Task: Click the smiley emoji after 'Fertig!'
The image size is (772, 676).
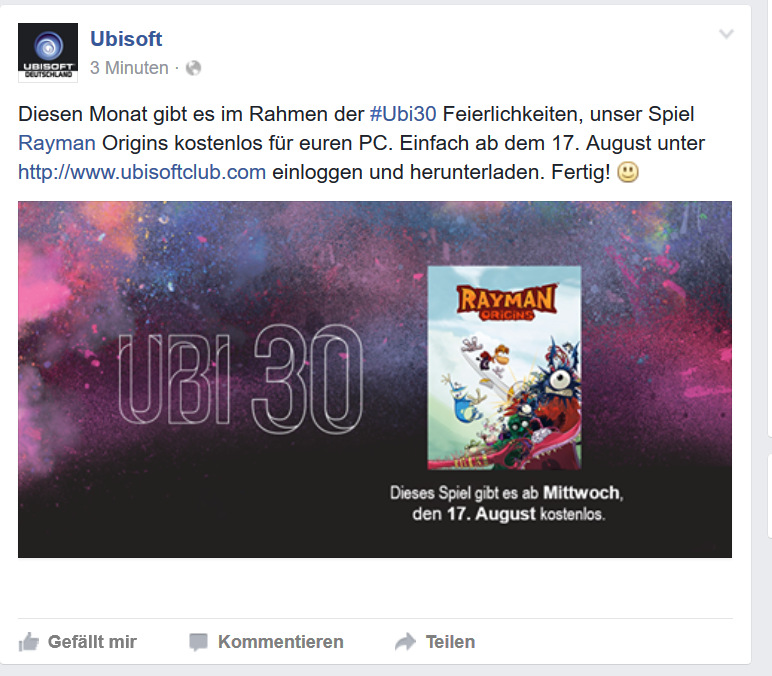Action: click(x=628, y=172)
